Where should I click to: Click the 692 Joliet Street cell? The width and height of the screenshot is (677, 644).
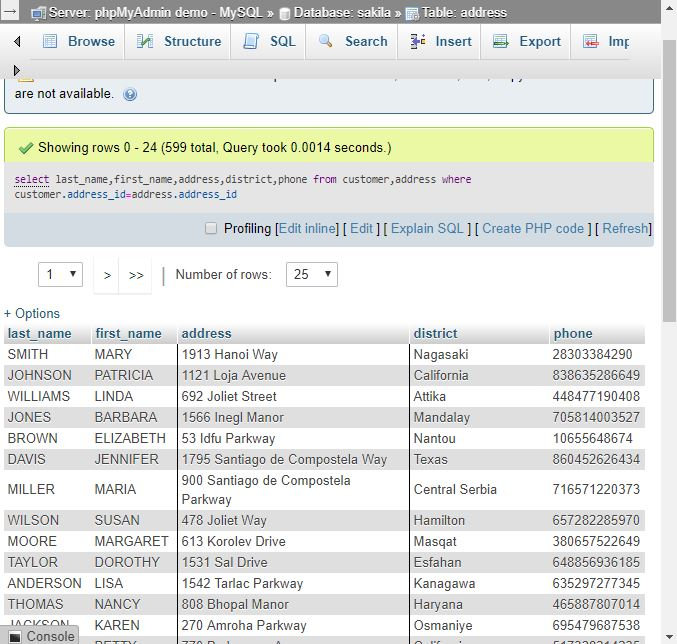293,396
